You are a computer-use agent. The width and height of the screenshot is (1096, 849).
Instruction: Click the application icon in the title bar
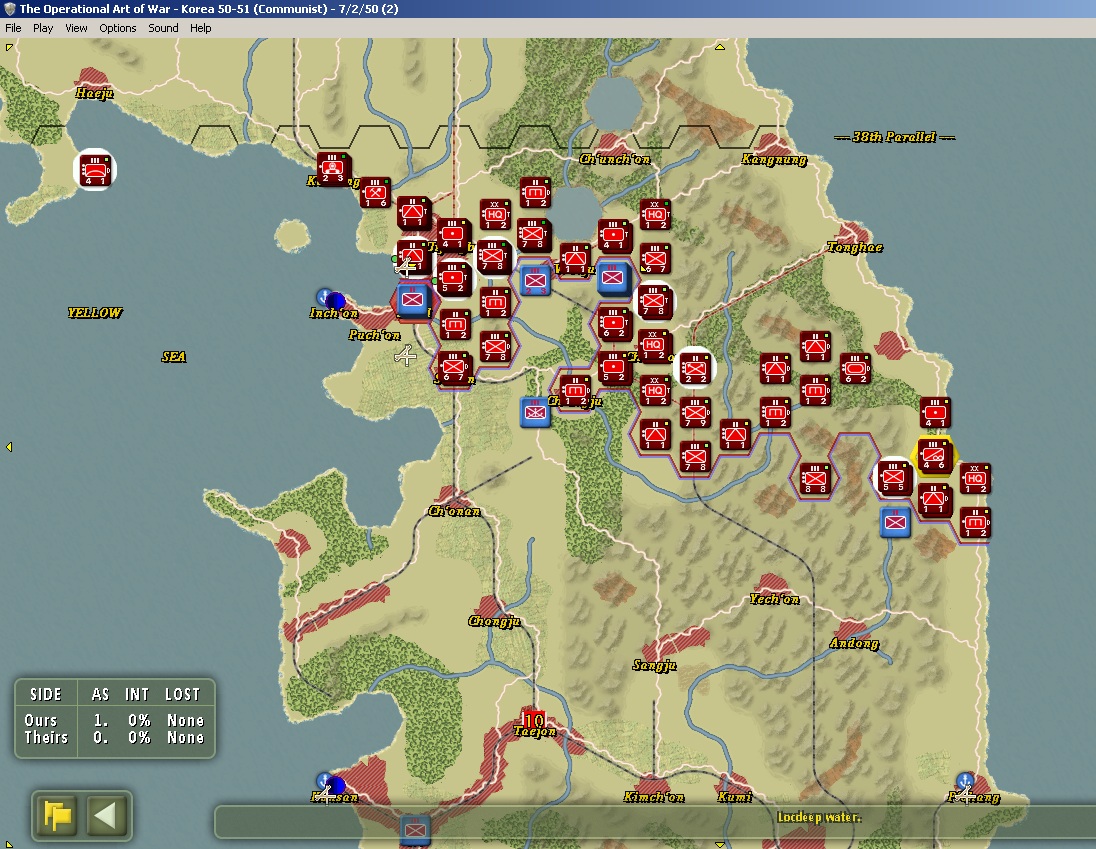10,8
